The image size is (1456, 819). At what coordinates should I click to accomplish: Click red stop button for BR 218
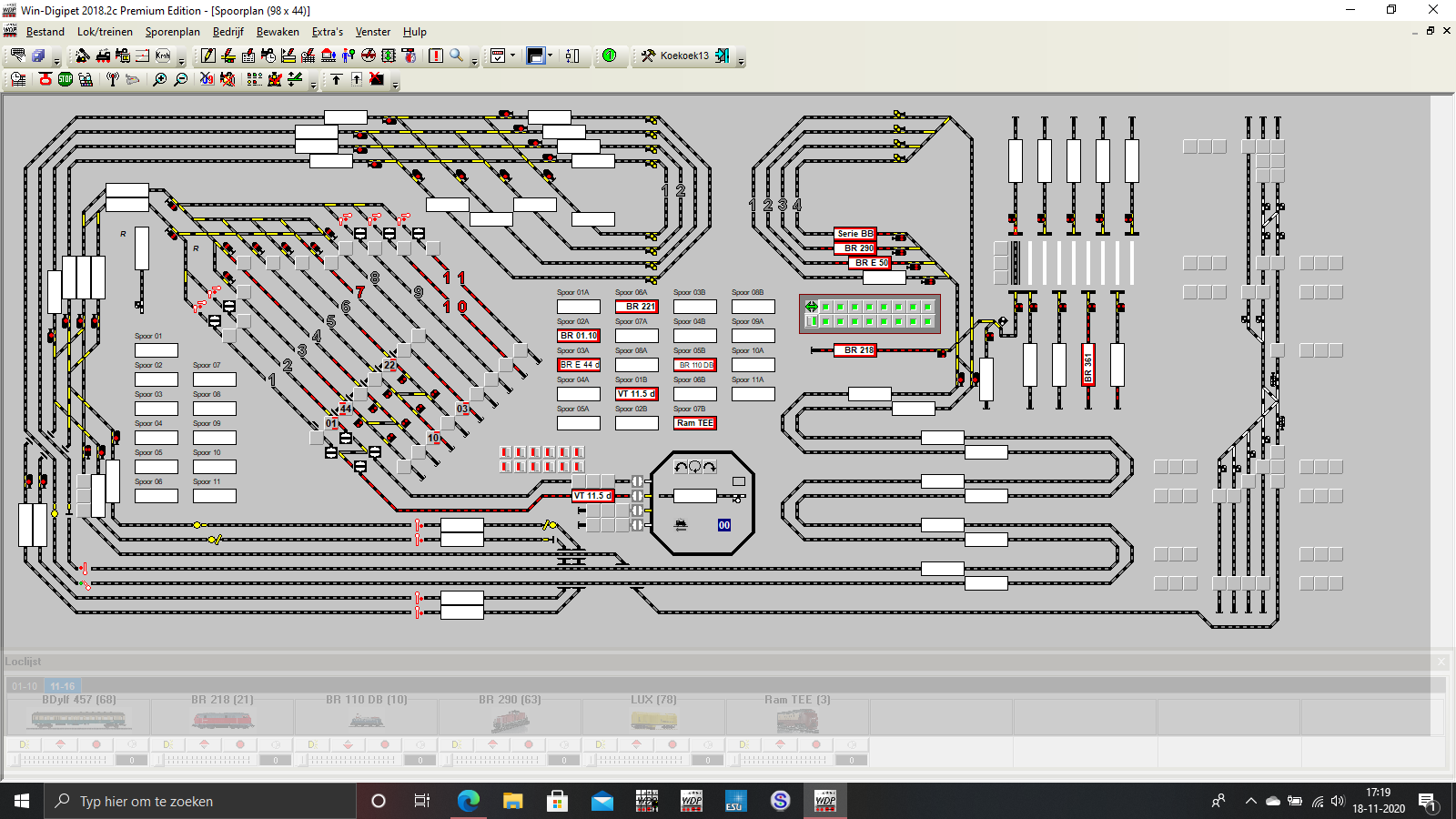(x=240, y=744)
